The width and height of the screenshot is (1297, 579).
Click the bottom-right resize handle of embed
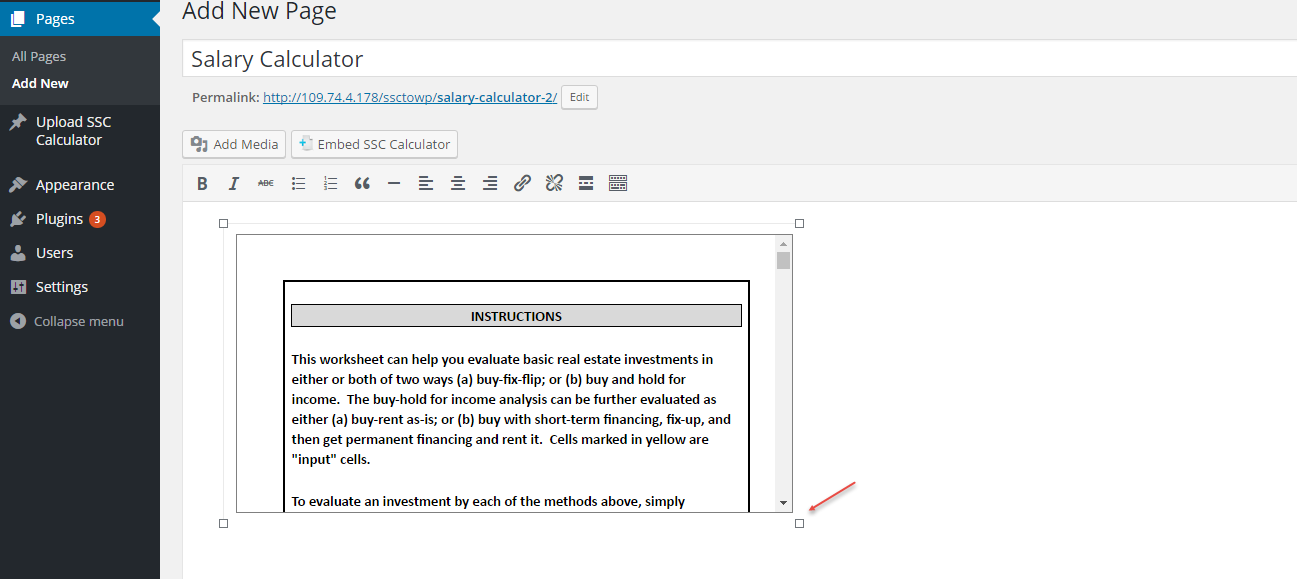[x=799, y=523]
